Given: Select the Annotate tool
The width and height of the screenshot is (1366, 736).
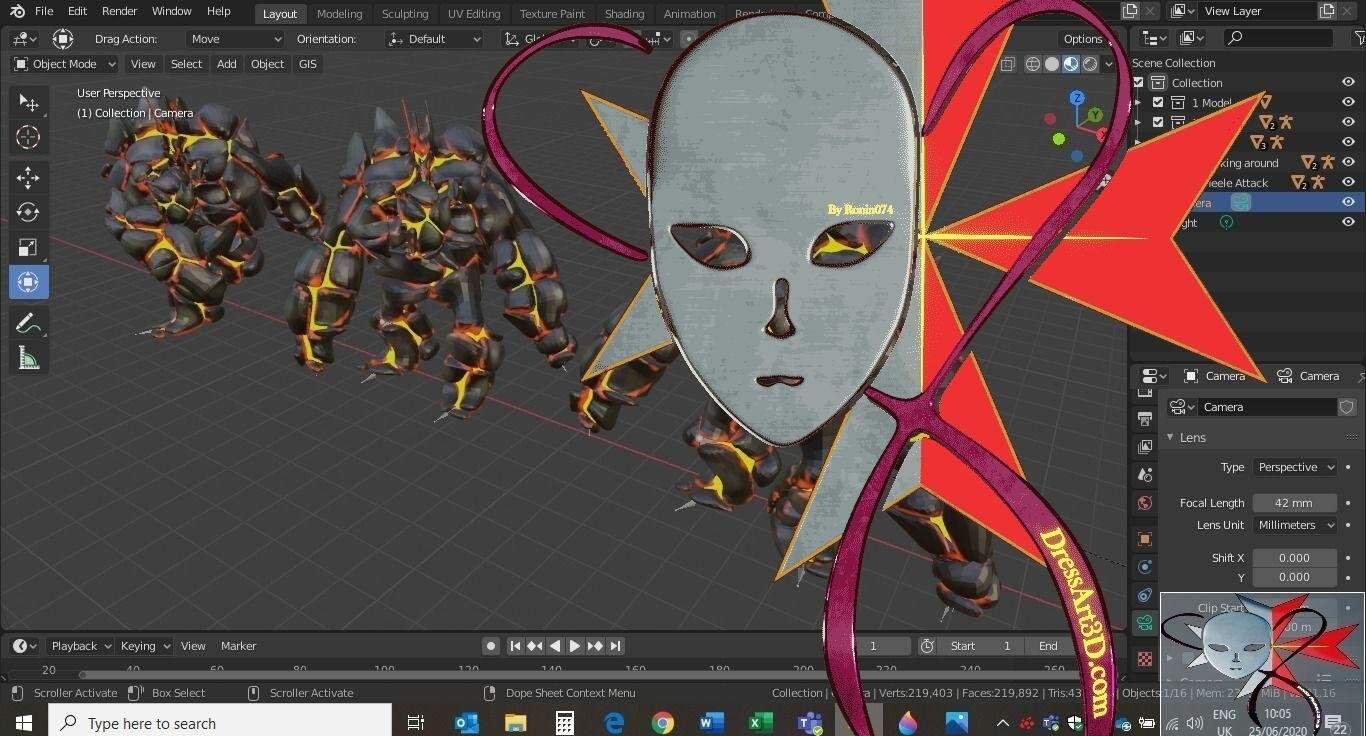Looking at the screenshot, I should click(x=29, y=323).
